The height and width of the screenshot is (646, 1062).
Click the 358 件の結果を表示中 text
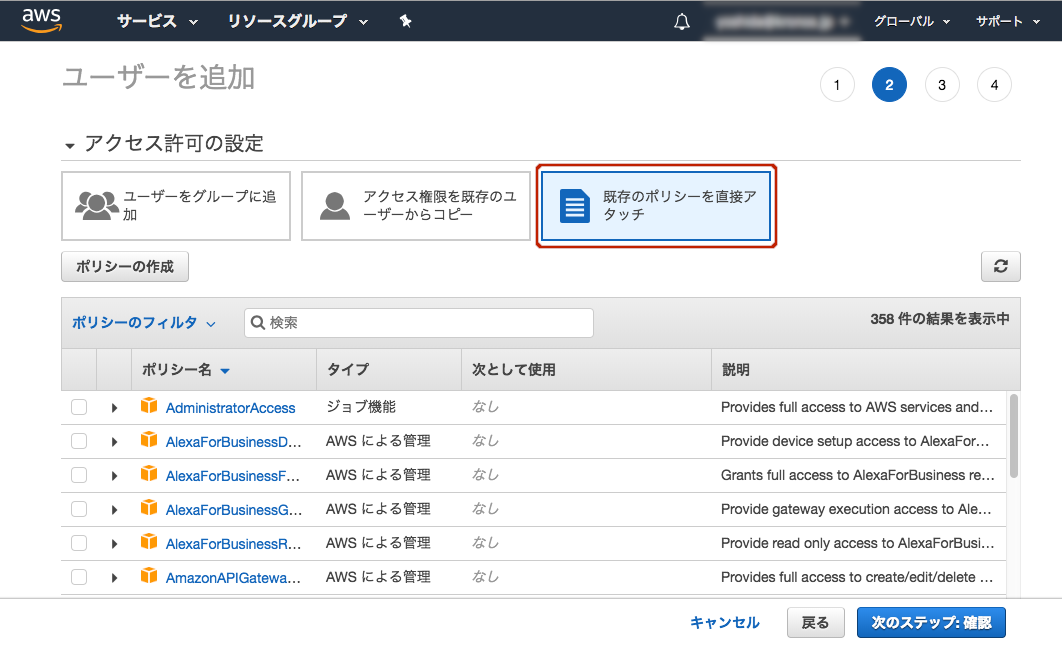pyautogui.click(x=939, y=318)
